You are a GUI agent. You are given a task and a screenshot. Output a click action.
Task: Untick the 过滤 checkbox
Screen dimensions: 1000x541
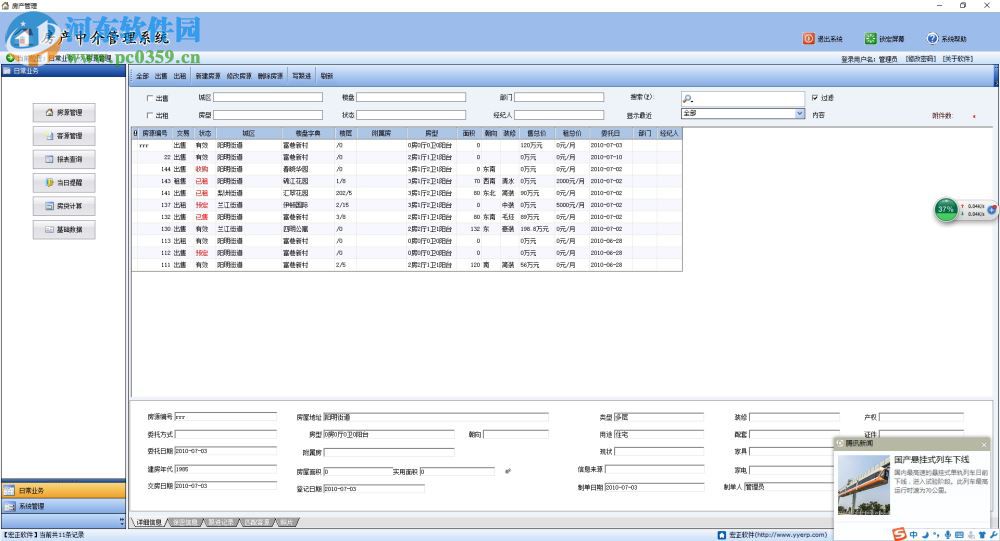[814, 98]
